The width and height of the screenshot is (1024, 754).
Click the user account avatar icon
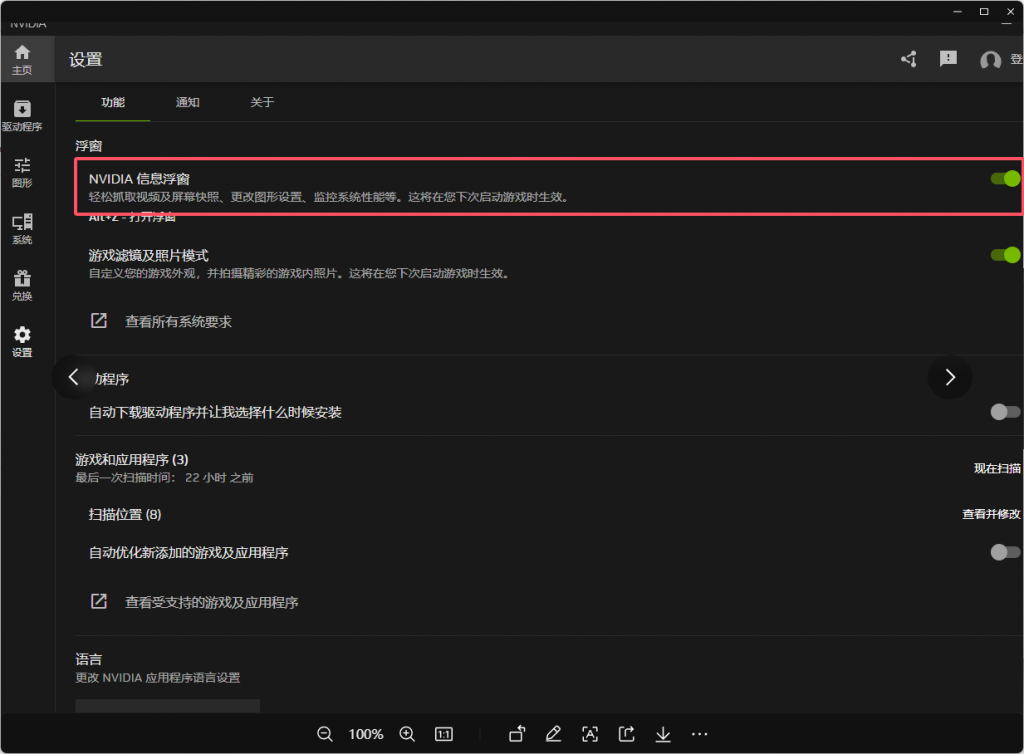click(991, 60)
